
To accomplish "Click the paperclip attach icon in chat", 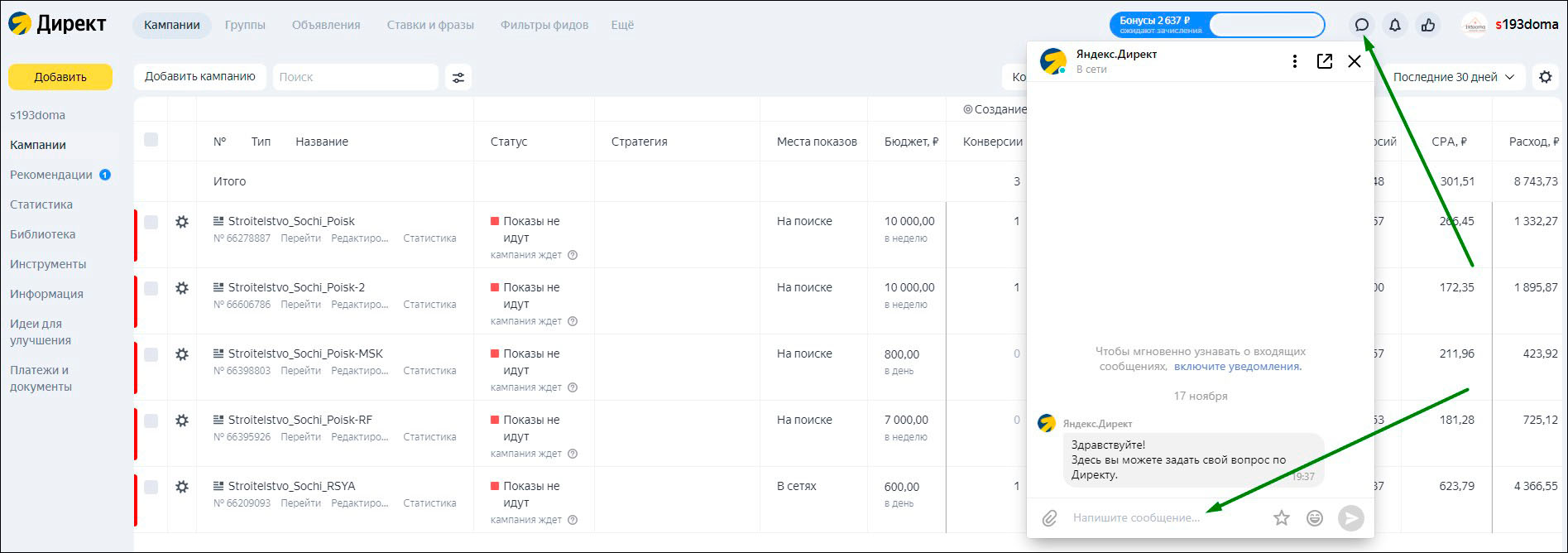I will click(1049, 518).
